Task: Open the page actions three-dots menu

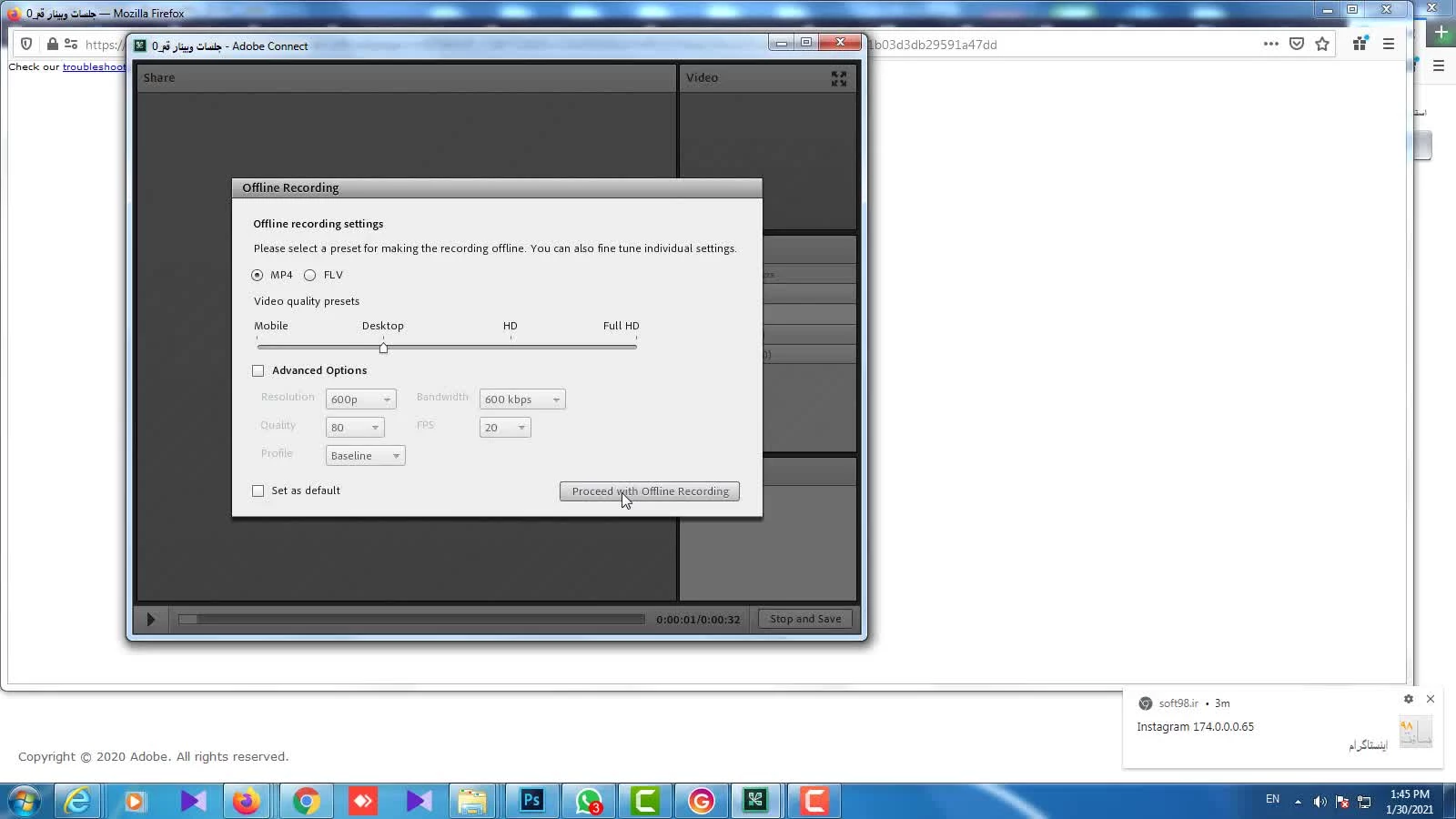Action: [1270, 44]
